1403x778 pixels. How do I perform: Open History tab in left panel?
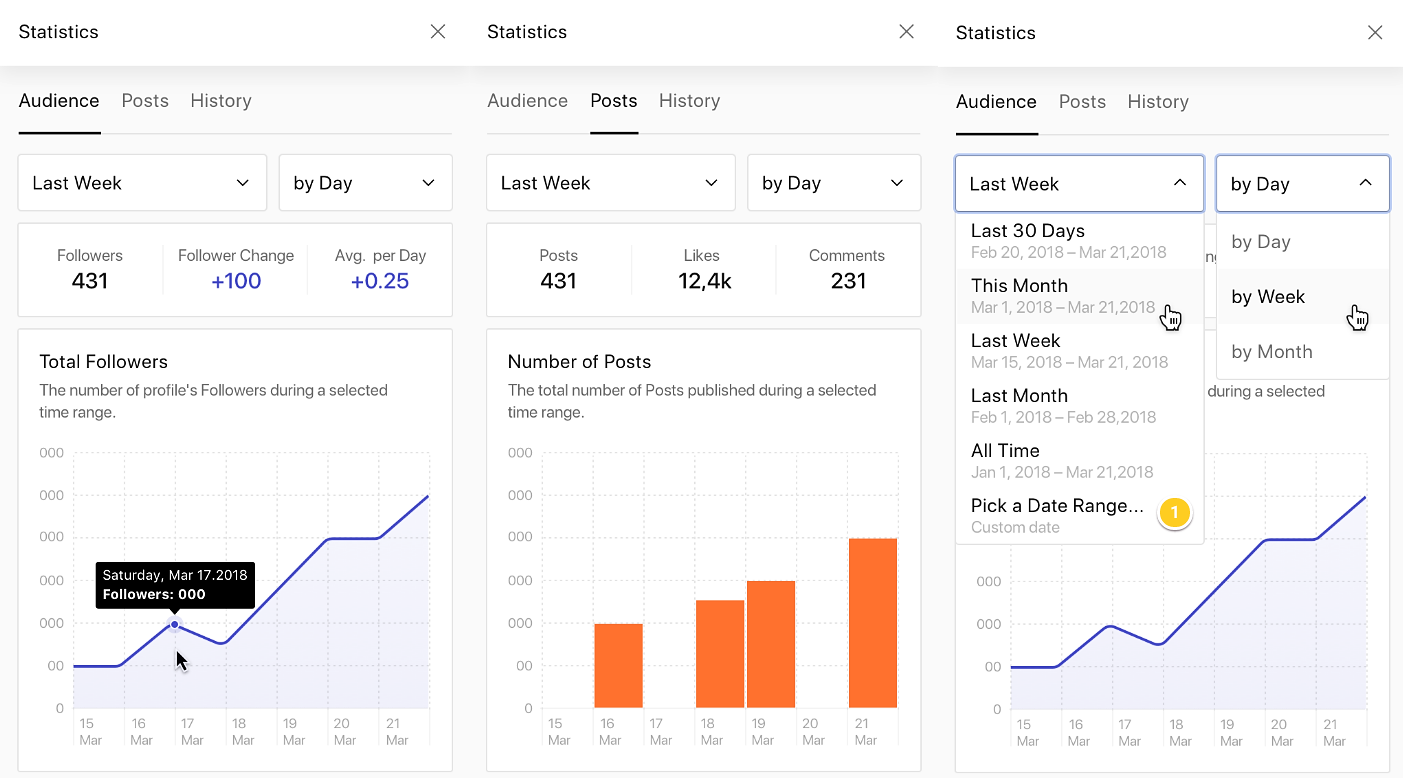tap(221, 101)
